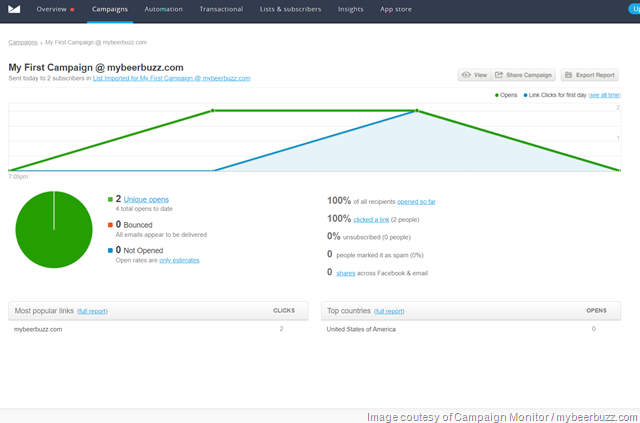Viewport: 640px width, 423px height.
Task: Click the second peak data point on chart
Action: [416, 111]
